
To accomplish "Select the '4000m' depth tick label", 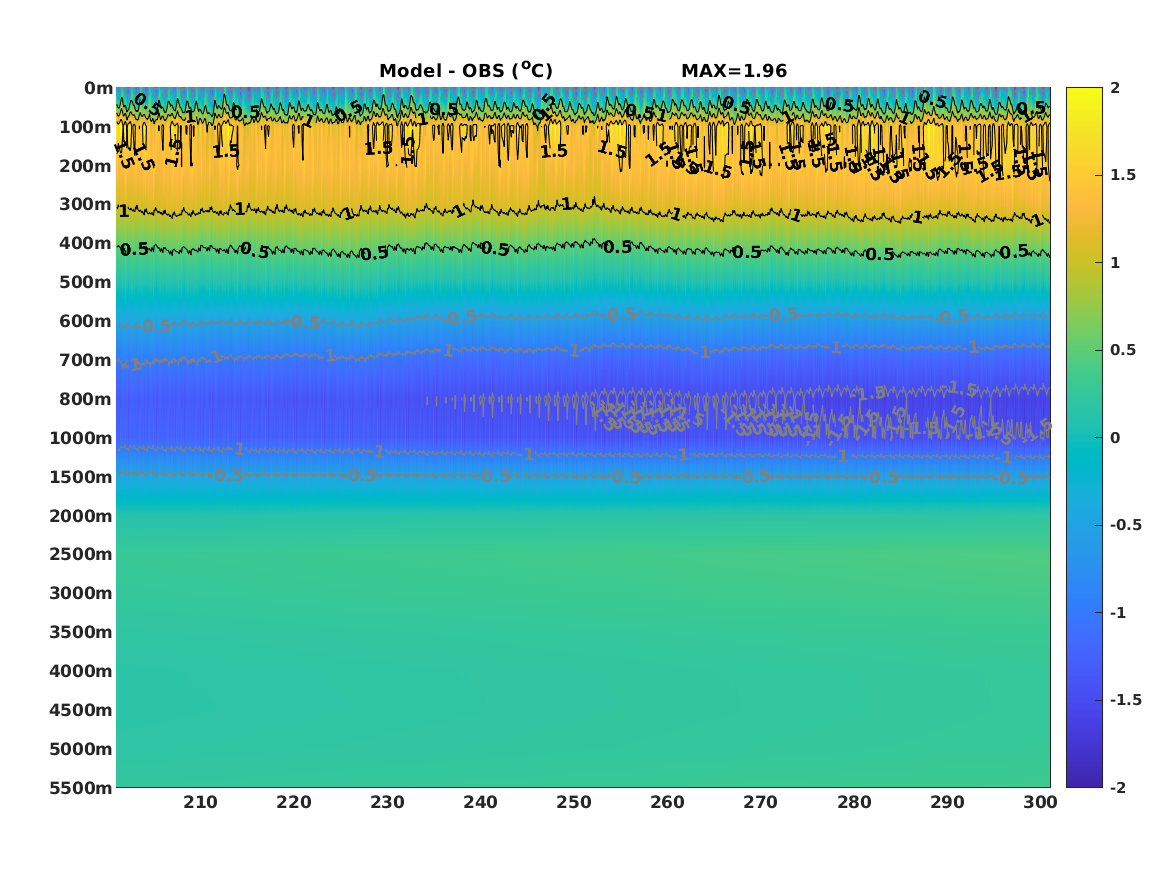I will coord(81,671).
